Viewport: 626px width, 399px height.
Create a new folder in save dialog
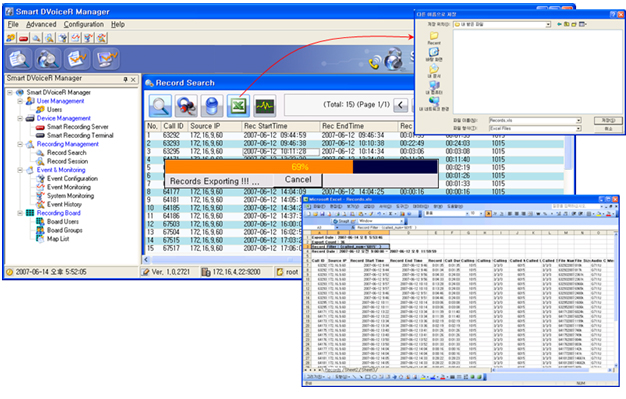pos(574,24)
